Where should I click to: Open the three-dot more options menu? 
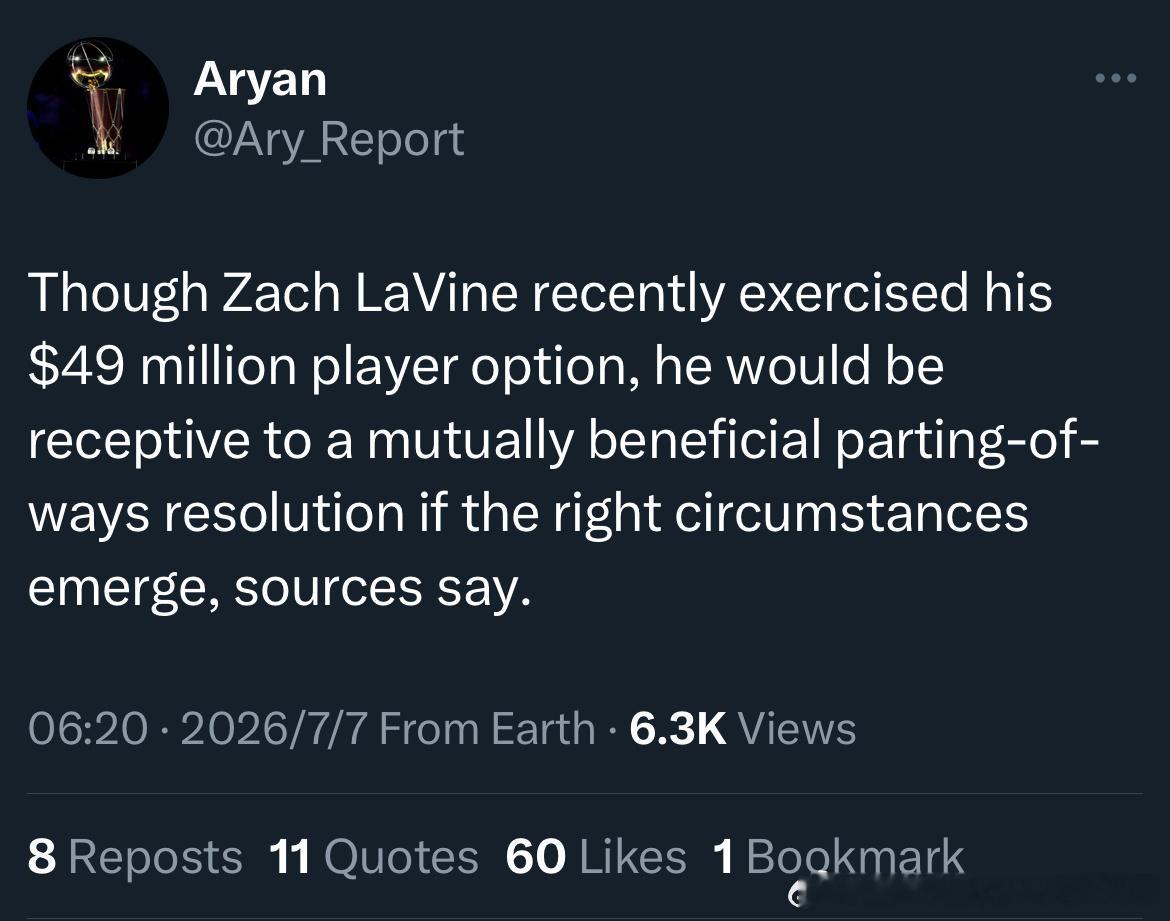coord(1116,78)
